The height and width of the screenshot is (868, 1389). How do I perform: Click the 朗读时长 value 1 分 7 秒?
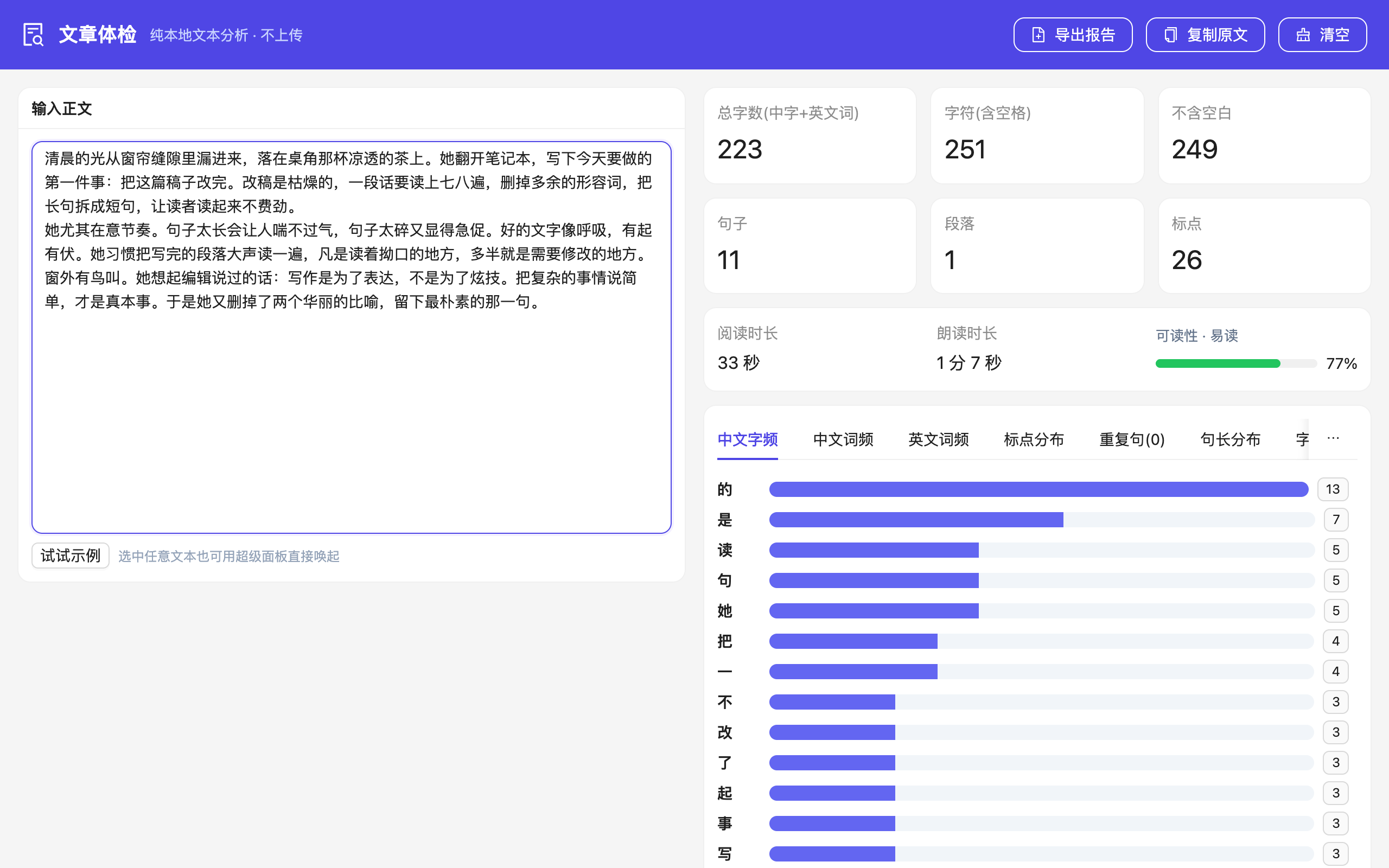pyautogui.click(x=969, y=363)
